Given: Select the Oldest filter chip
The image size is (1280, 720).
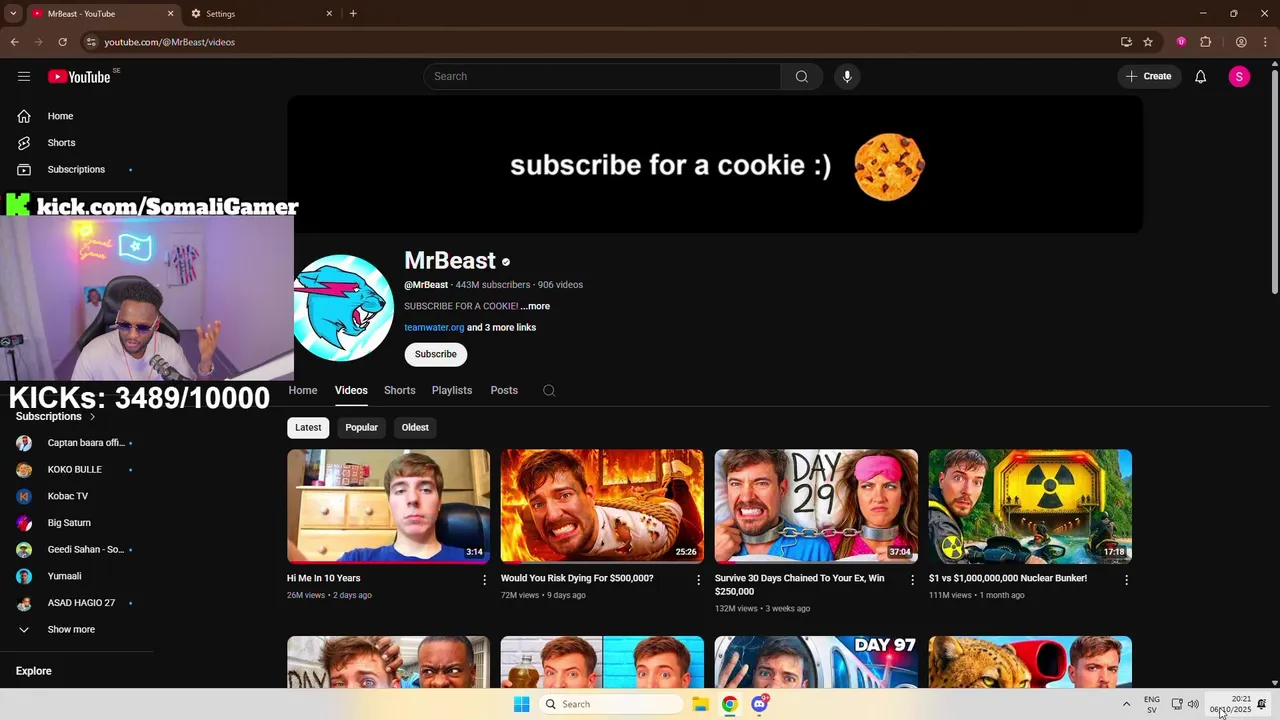Looking at the screenshot, I should tap(415, 427).
